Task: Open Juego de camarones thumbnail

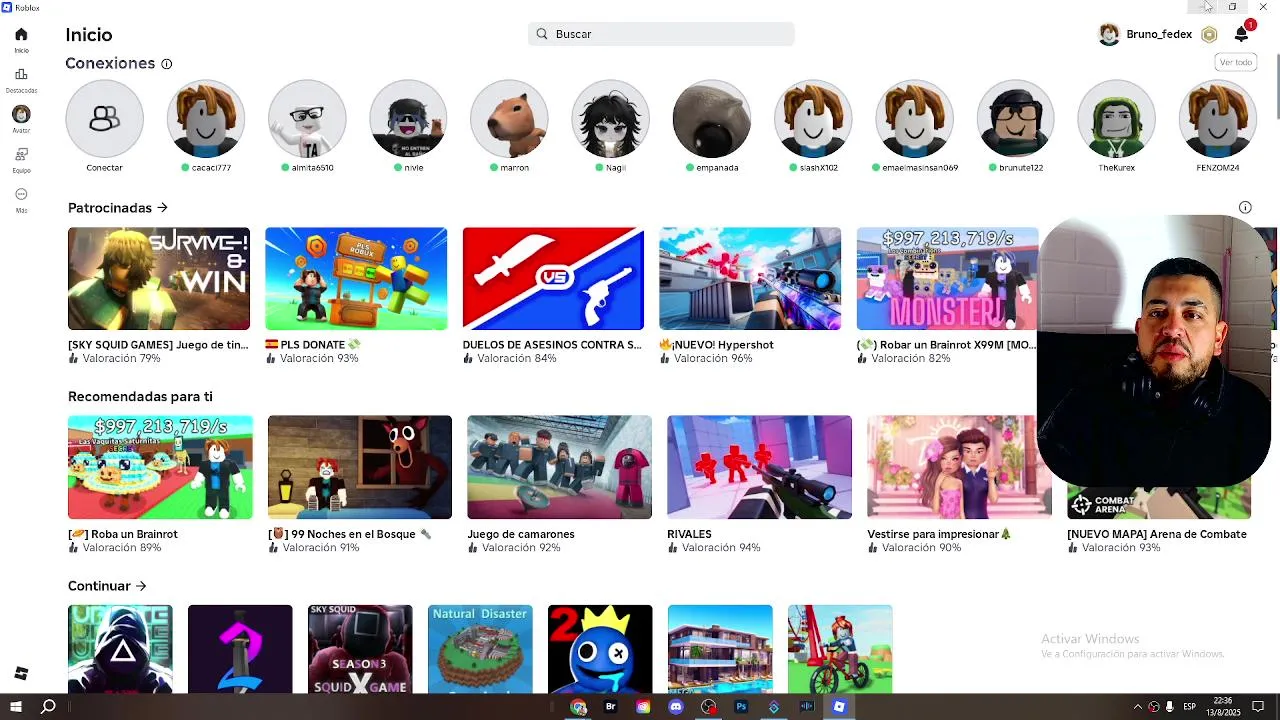Action: pyautogui.click(x=559, y=467)
